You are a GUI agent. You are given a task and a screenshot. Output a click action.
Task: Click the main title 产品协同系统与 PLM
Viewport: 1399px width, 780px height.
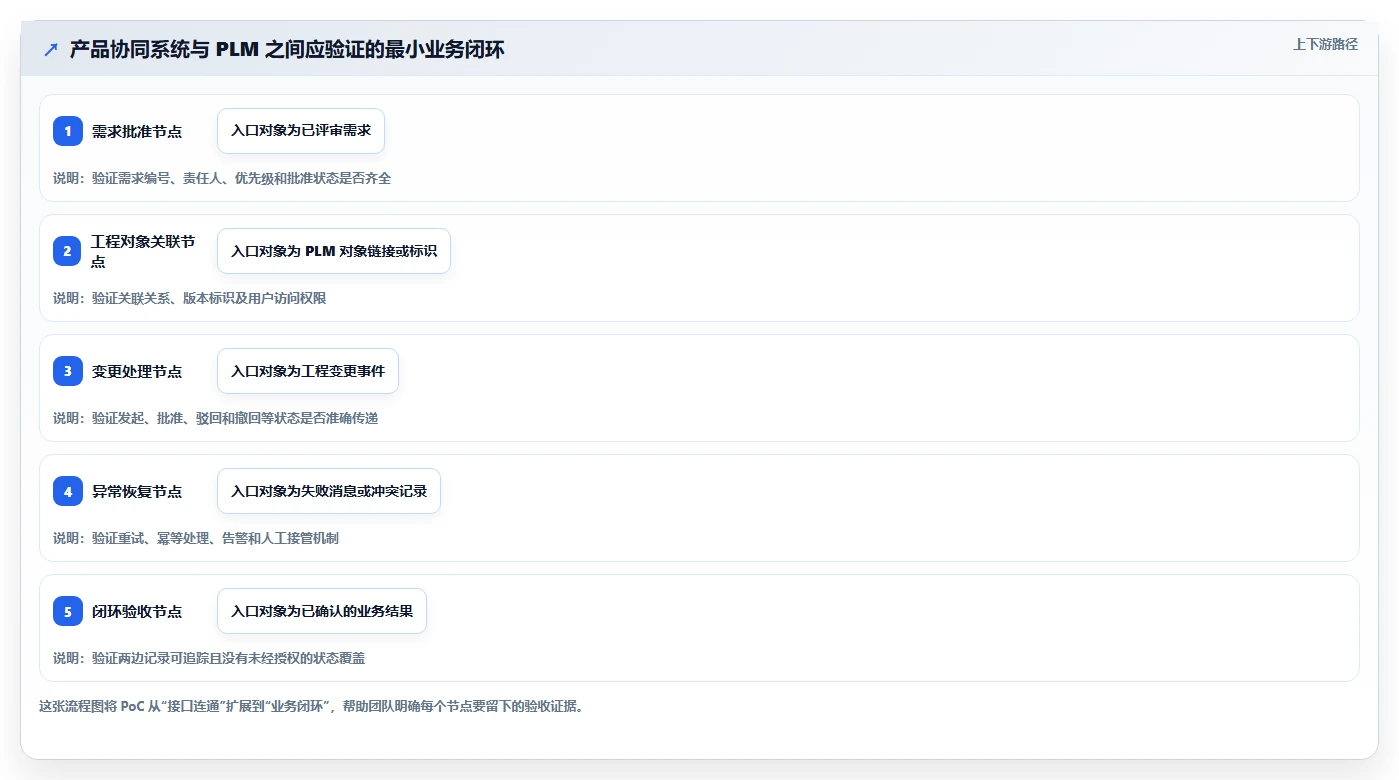pyautogui.click(x=287, y=50)
